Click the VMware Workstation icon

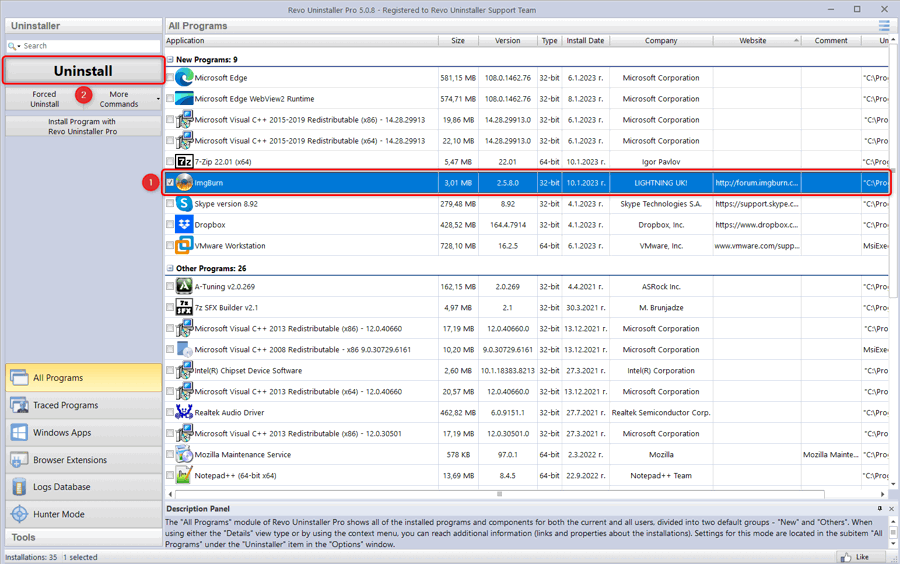184,246
